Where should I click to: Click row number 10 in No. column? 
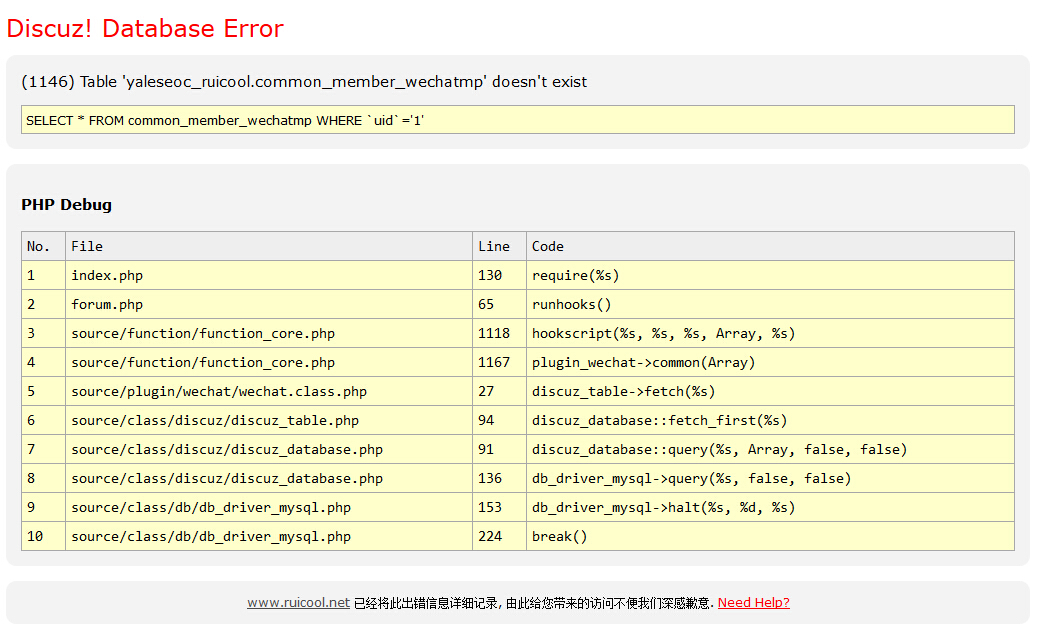[x=43, y=536]
